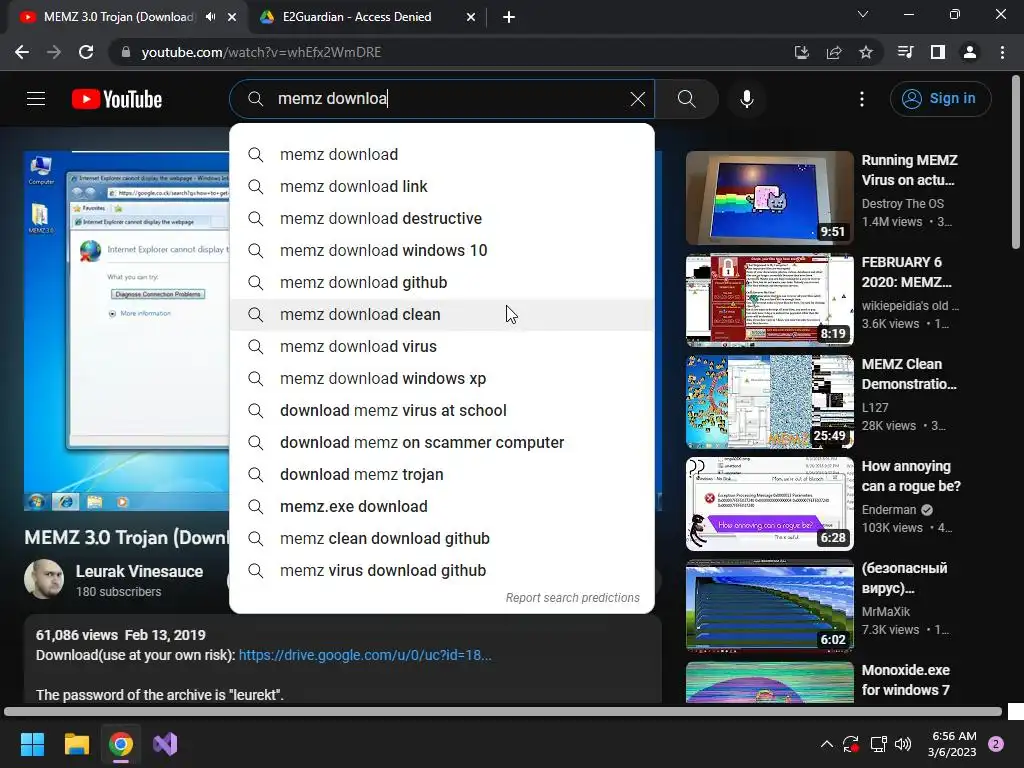Open the drive.google.com download link
Image resolution: width=1024 pixels, height=768 pixels.
(365, 655)
